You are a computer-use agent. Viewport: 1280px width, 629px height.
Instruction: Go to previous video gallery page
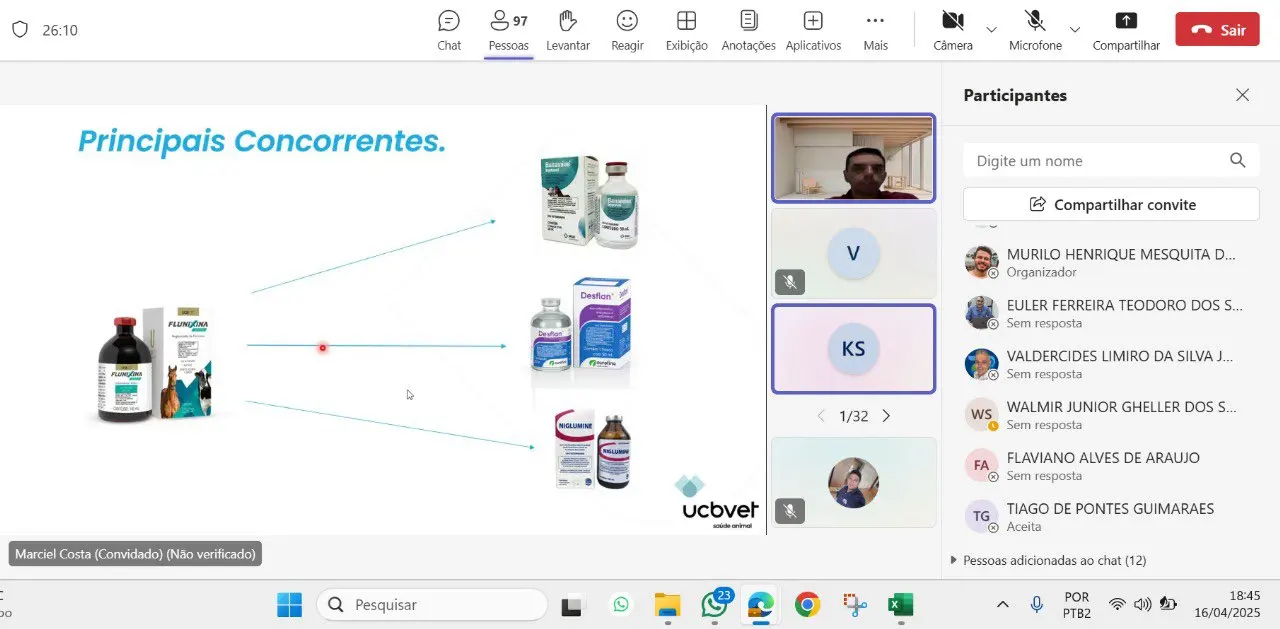click(821, 416)
